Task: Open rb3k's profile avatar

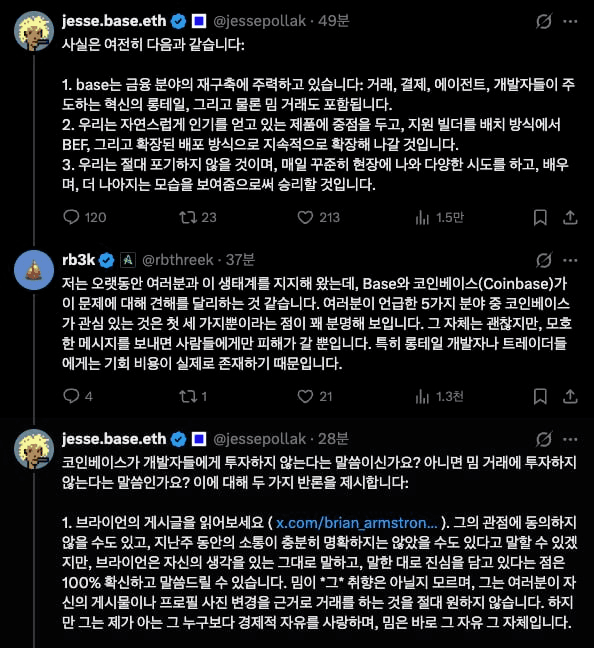Action: (x=34, y=270)
